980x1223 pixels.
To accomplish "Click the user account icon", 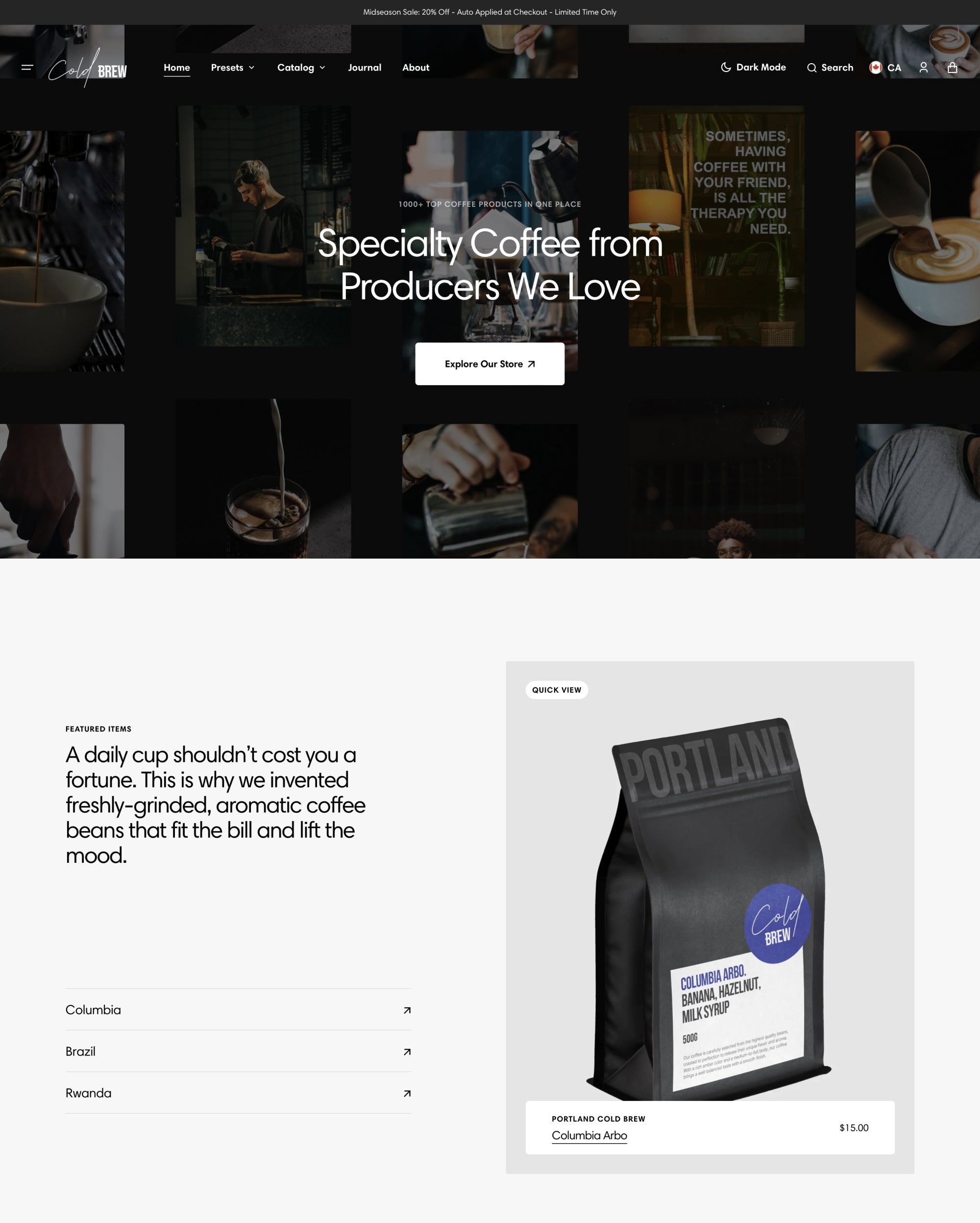I will (925, 68).
